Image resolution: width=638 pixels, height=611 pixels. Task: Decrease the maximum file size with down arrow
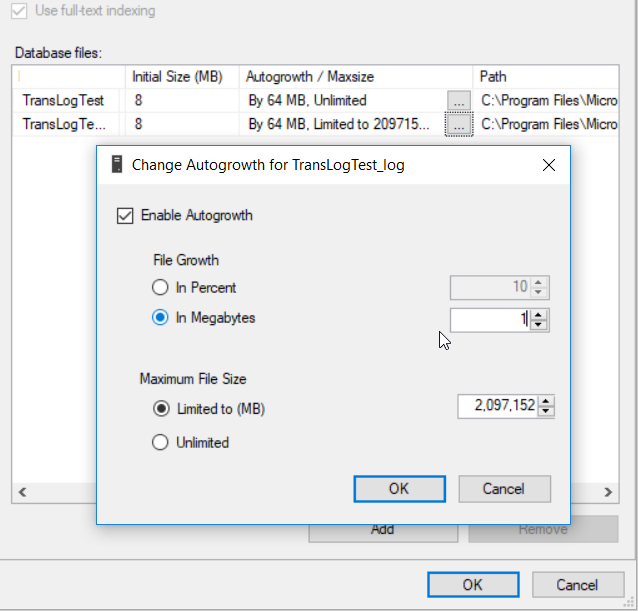pyautogui.click(x=546, y=412)
